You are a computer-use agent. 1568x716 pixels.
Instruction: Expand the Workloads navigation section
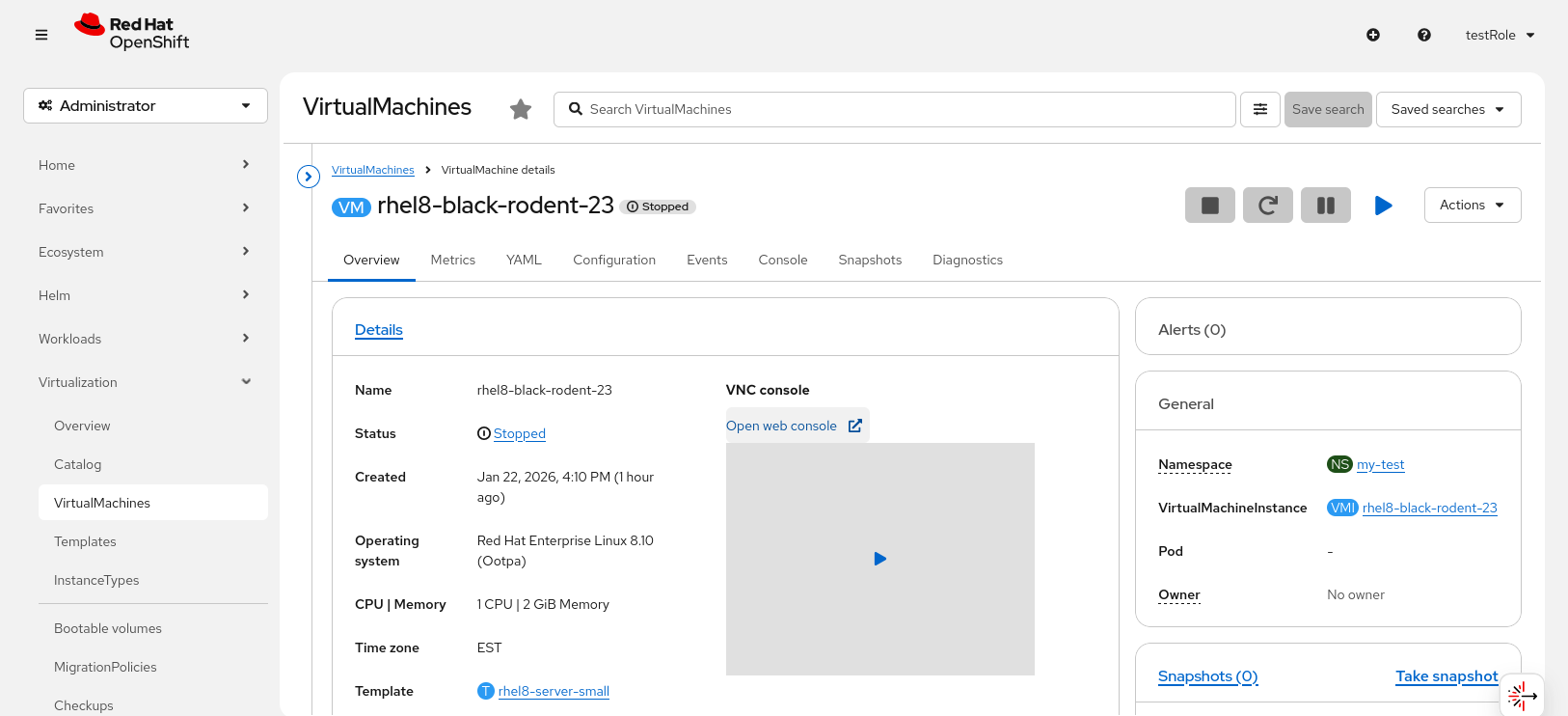[x=146, y=339]
